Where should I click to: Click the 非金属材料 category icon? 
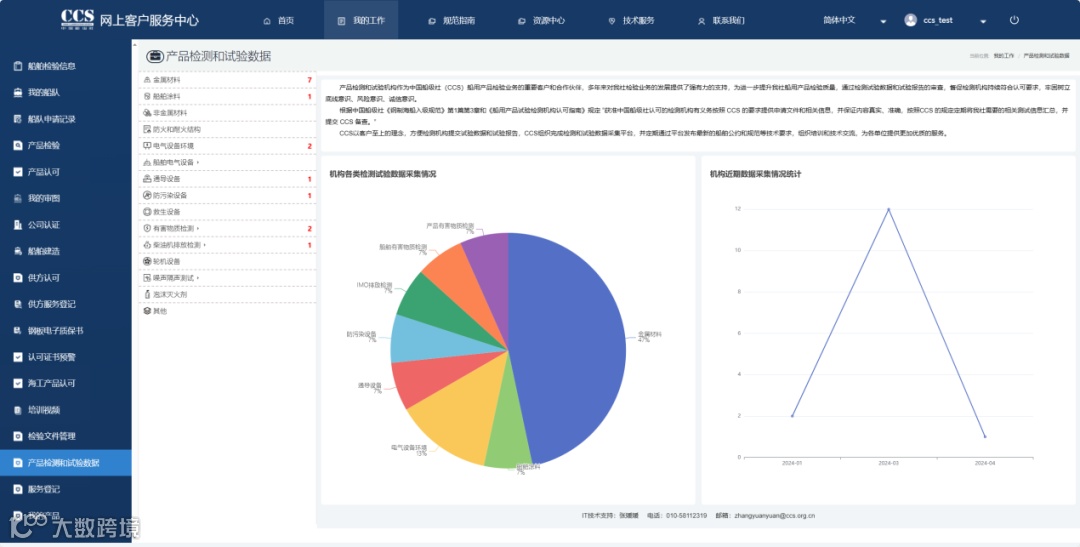(x=147, y=112)
